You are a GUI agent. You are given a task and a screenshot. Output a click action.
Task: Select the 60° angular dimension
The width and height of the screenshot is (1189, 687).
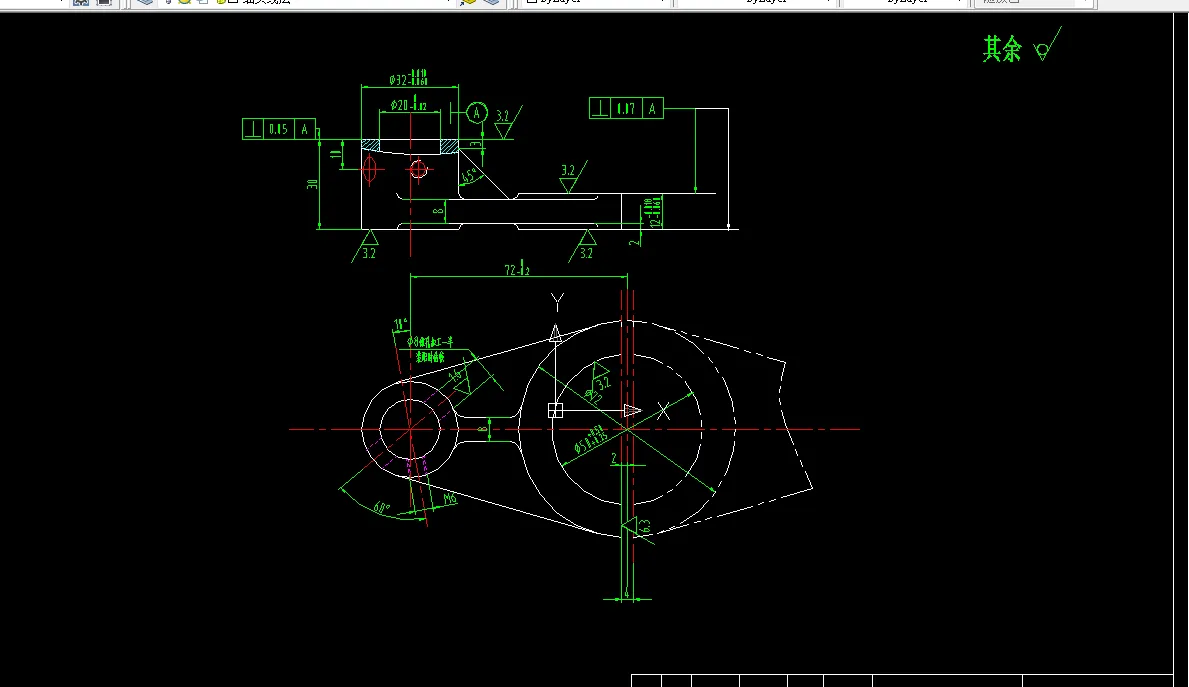[x=381, y=507]
